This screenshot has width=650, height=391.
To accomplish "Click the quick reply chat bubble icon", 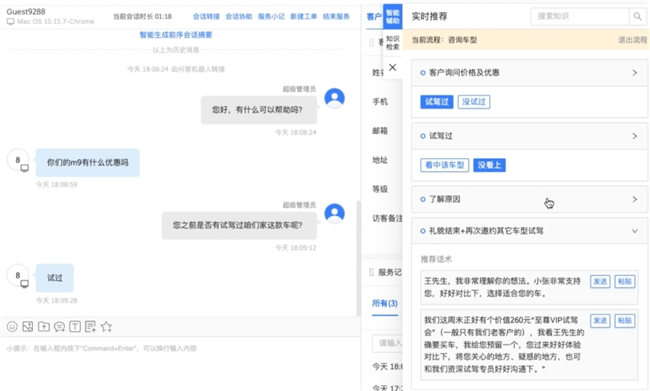I will pyautogui.click(x=59, y=327).
